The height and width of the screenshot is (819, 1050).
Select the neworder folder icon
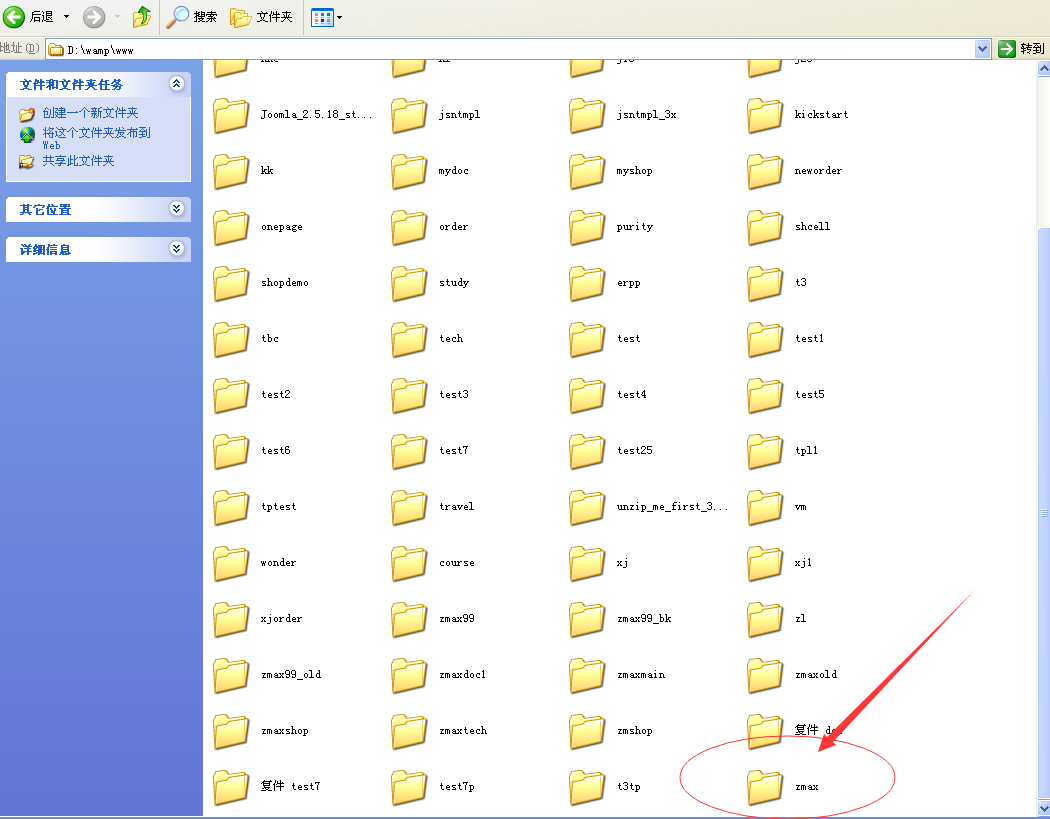click(x=765, y=171)
